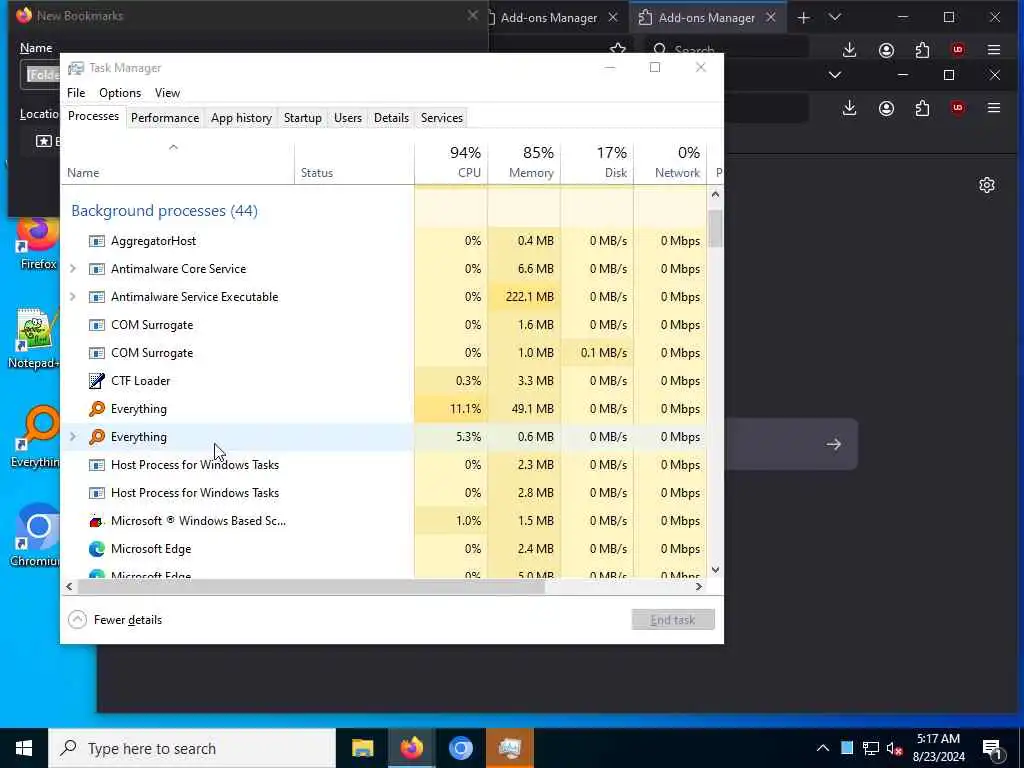Sort processes by Network column
Screen dimensions: 1024x768
coord(671,163)
